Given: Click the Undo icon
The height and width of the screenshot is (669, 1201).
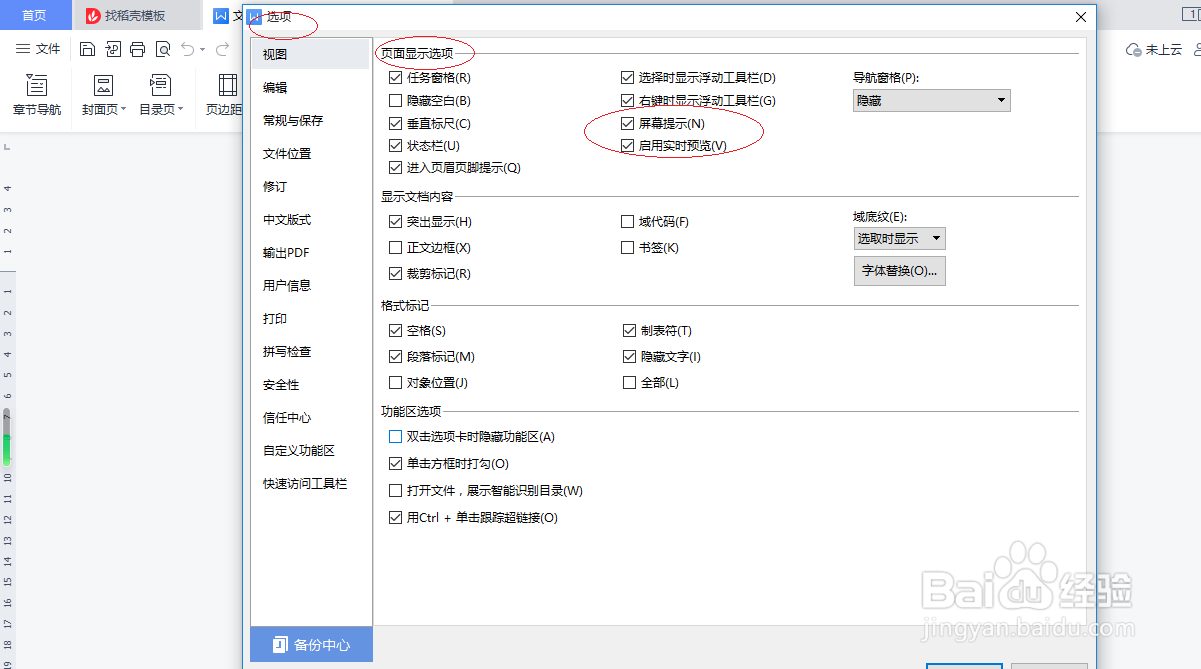Looking at the screenshot, I should point(187,48).
